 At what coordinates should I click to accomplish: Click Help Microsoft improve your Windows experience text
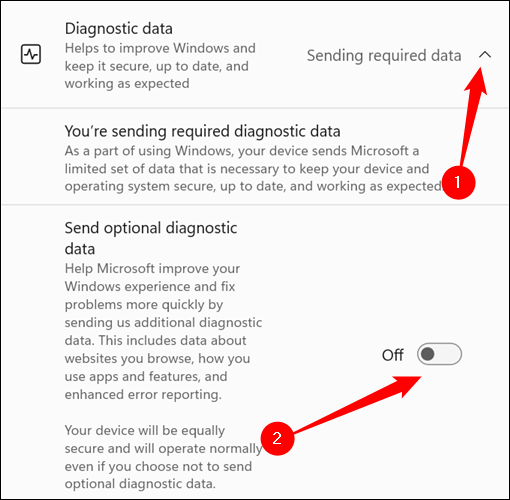point(152,277)
